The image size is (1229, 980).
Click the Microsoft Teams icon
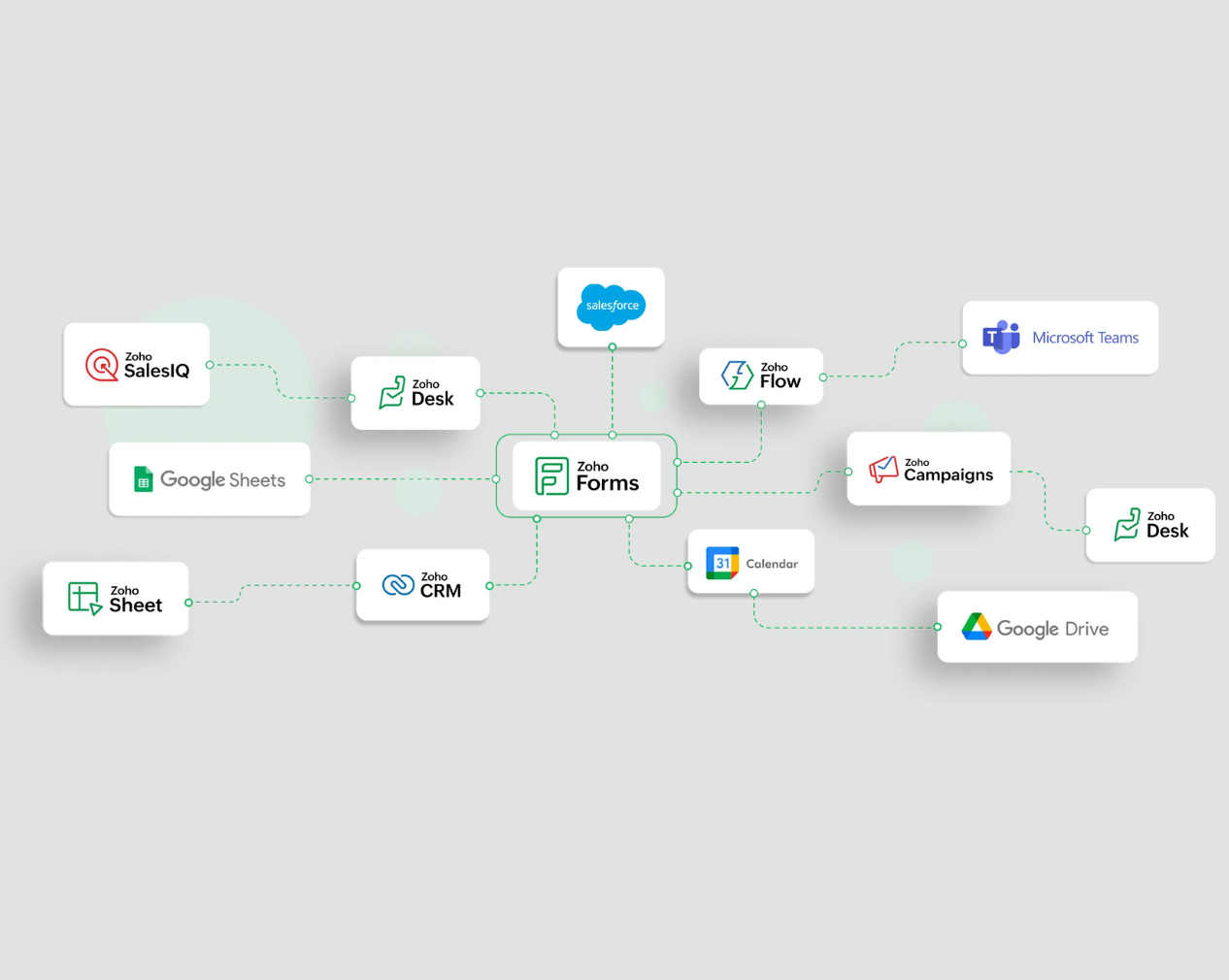1001,338
